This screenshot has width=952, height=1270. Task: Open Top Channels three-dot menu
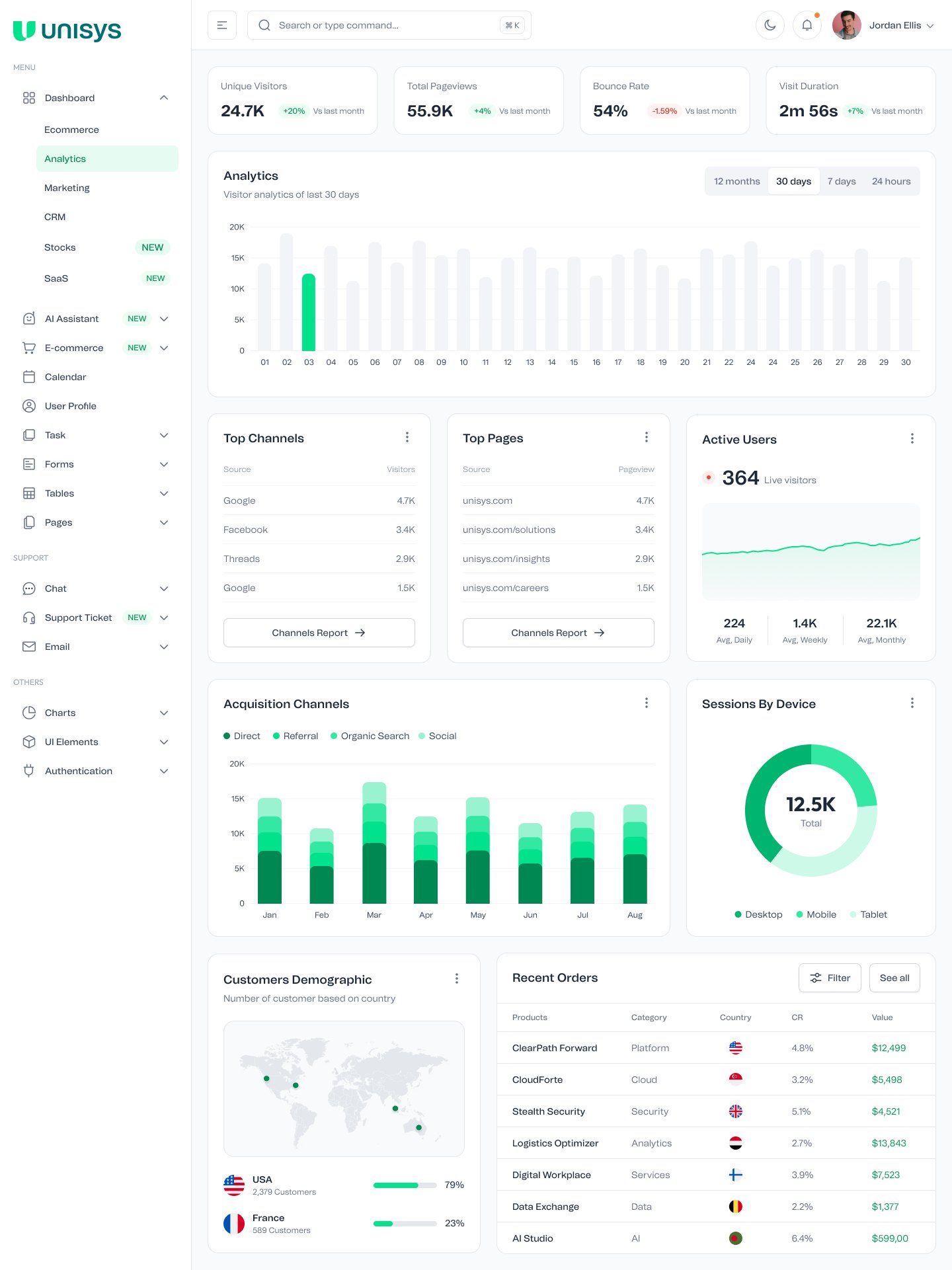pos(407,437)
